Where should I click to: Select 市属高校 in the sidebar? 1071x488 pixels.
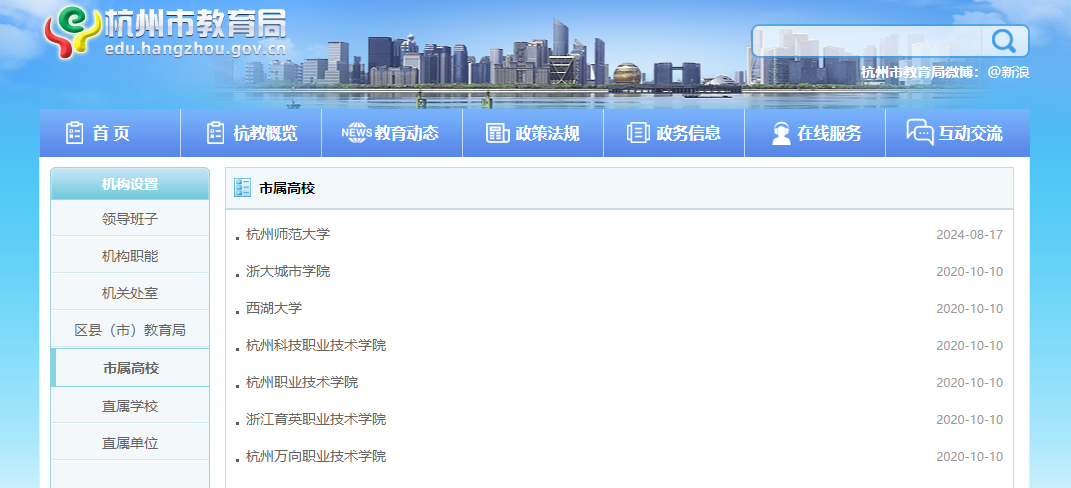point(130,368)
